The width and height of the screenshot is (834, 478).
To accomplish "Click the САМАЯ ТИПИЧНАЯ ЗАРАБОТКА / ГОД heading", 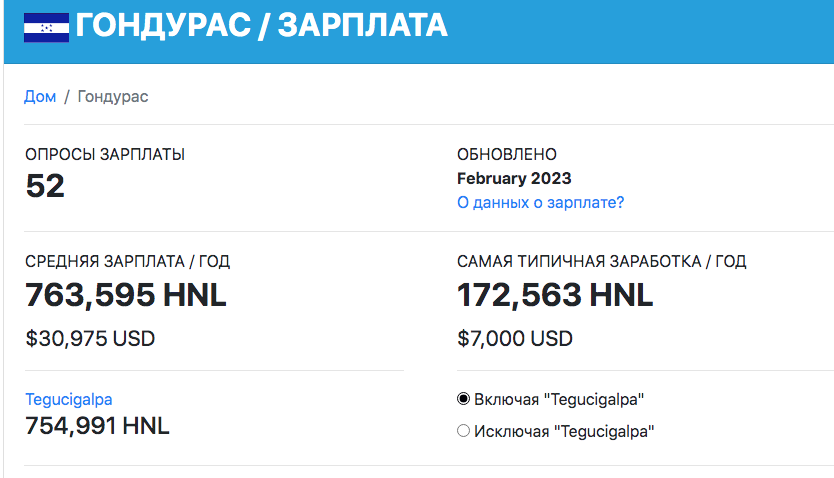I will [x=602, y=262].
